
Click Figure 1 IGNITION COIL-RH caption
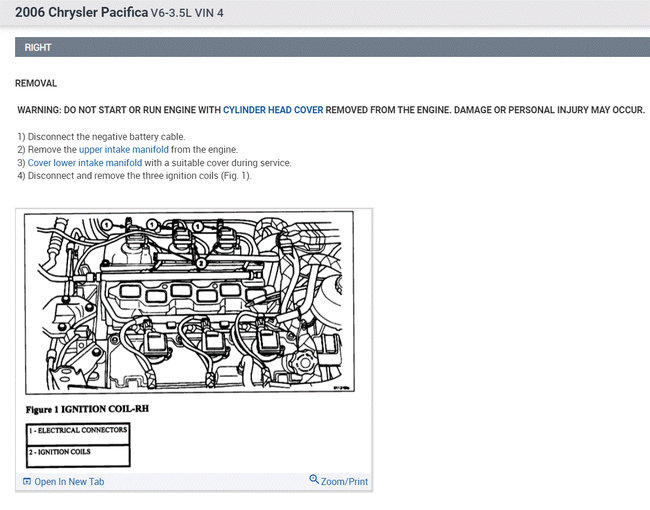point(87,409)
